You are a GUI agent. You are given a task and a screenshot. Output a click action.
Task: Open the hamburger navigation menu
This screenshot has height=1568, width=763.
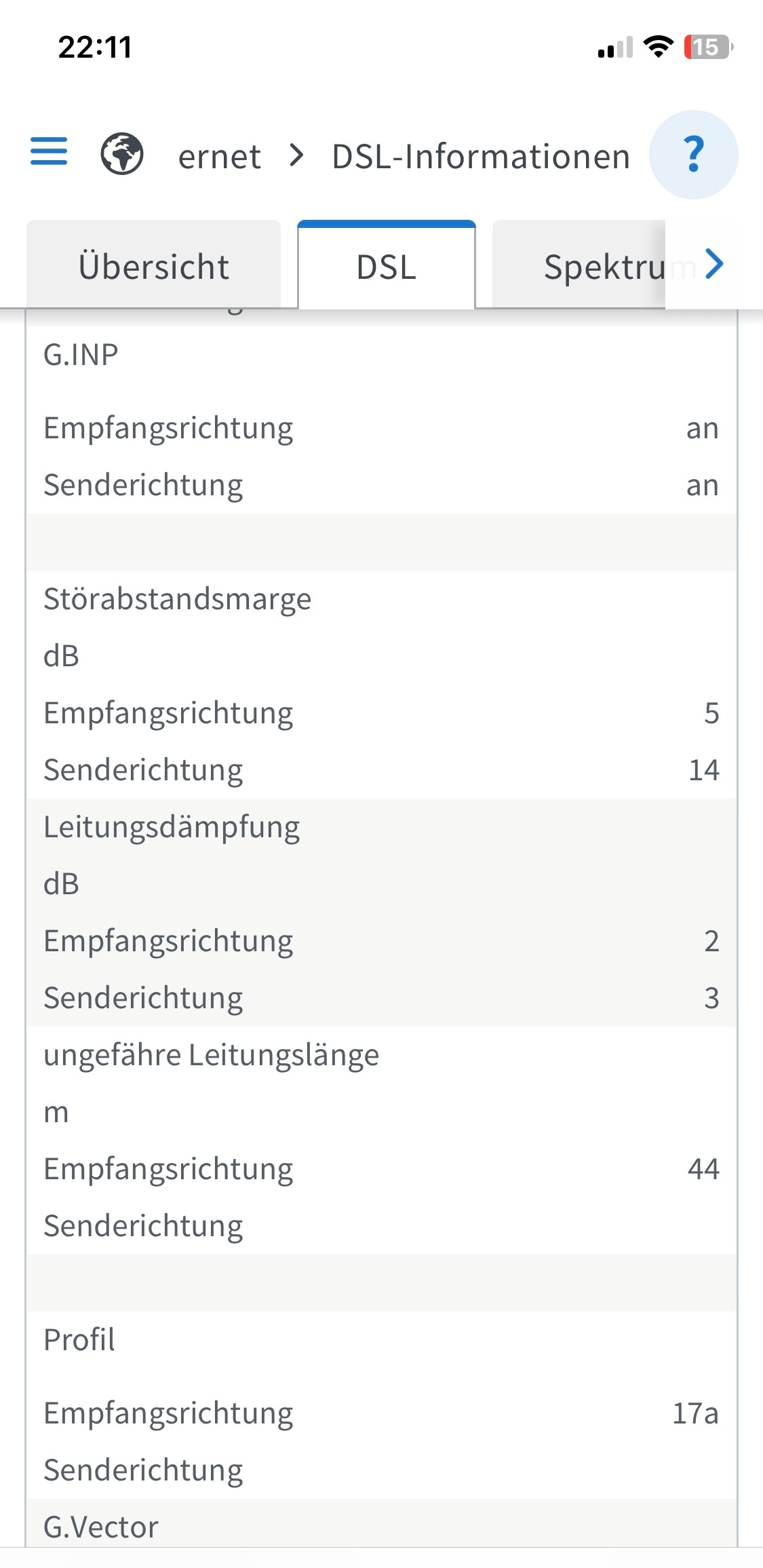tap(49, 151)
